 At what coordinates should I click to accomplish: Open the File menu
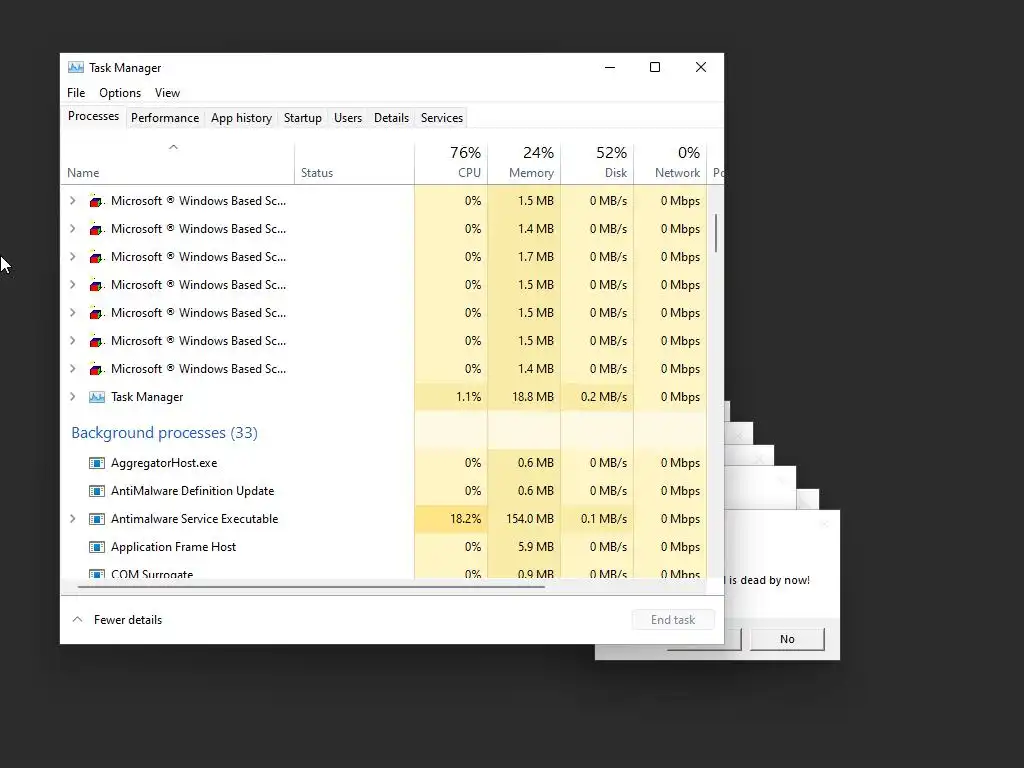click(76, 93)
